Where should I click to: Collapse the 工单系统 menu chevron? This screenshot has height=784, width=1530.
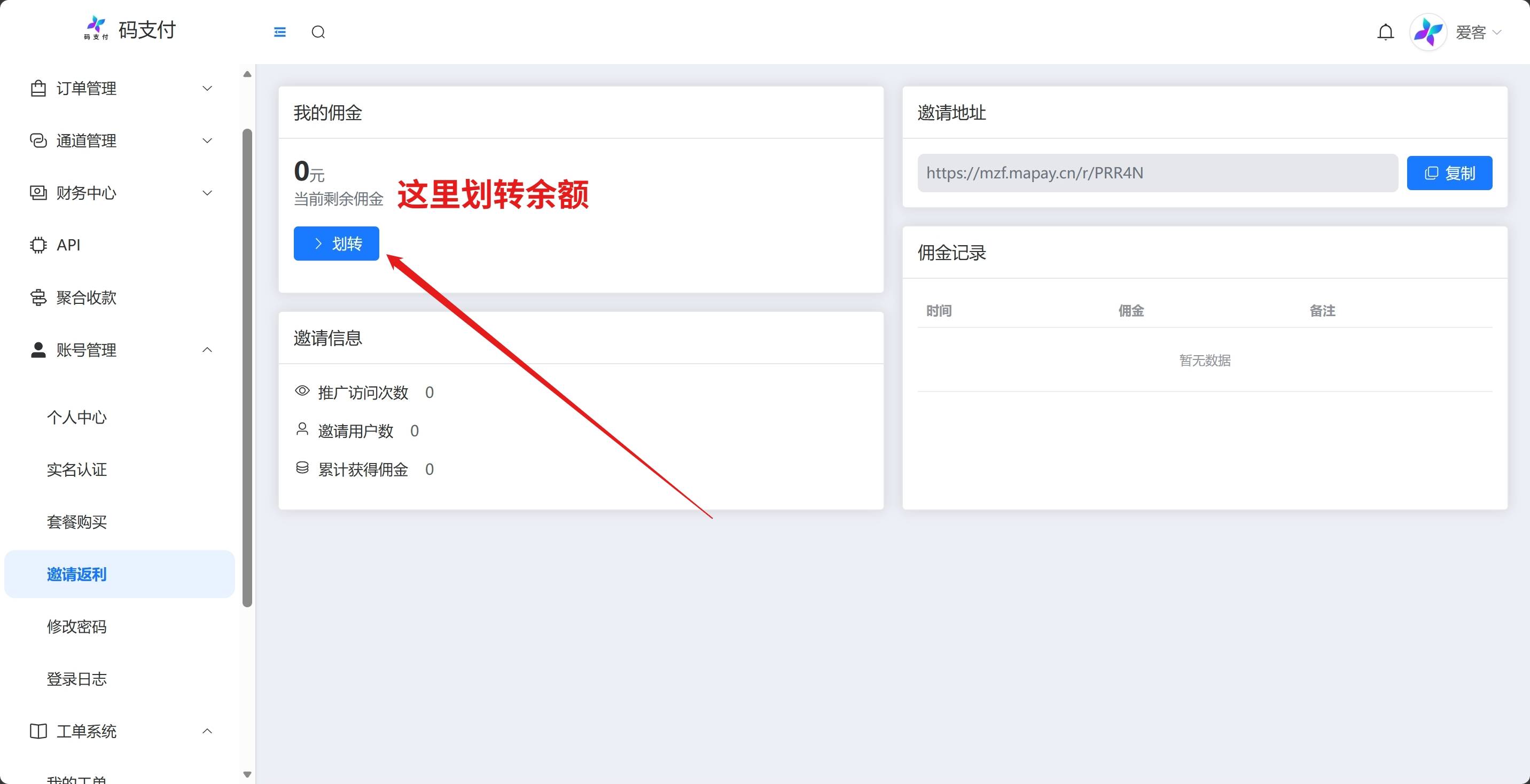(x=207, y=731)
